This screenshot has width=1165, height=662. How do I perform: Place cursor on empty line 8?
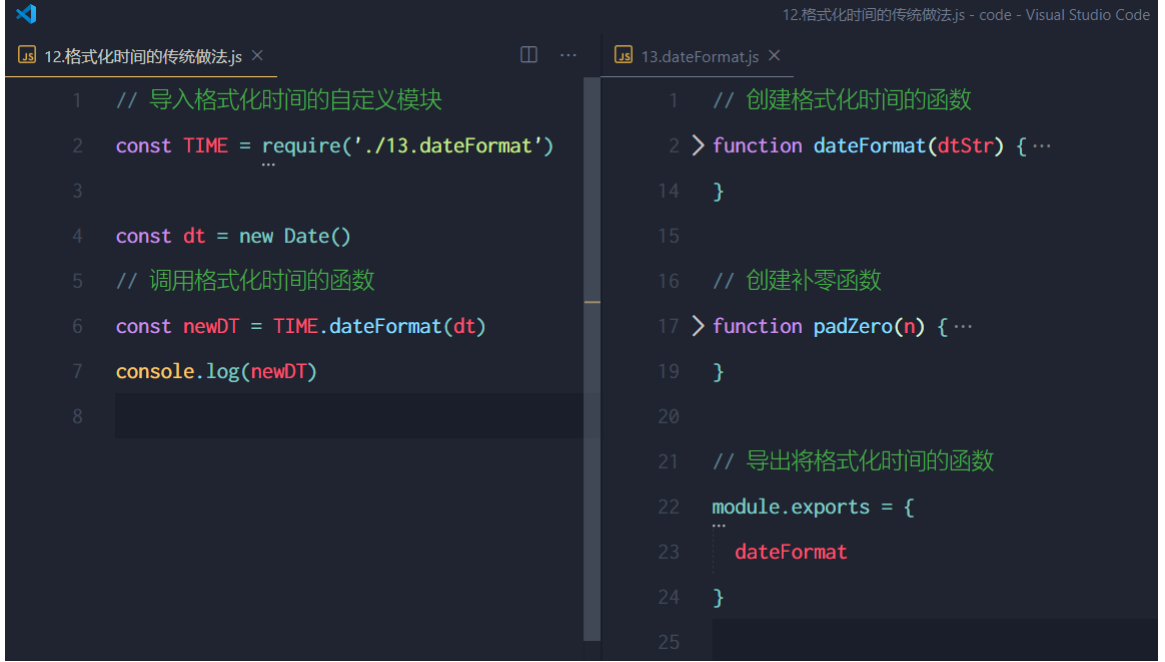(348, 416)
